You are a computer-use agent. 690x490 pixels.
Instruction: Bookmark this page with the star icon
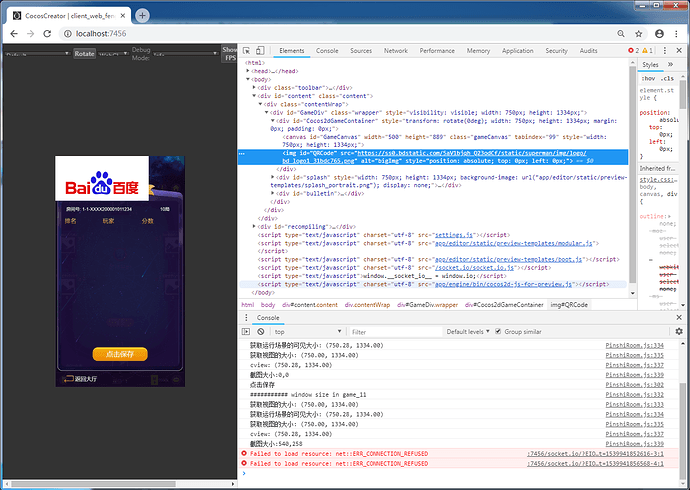pyautogui.click(x=639, y=33)
